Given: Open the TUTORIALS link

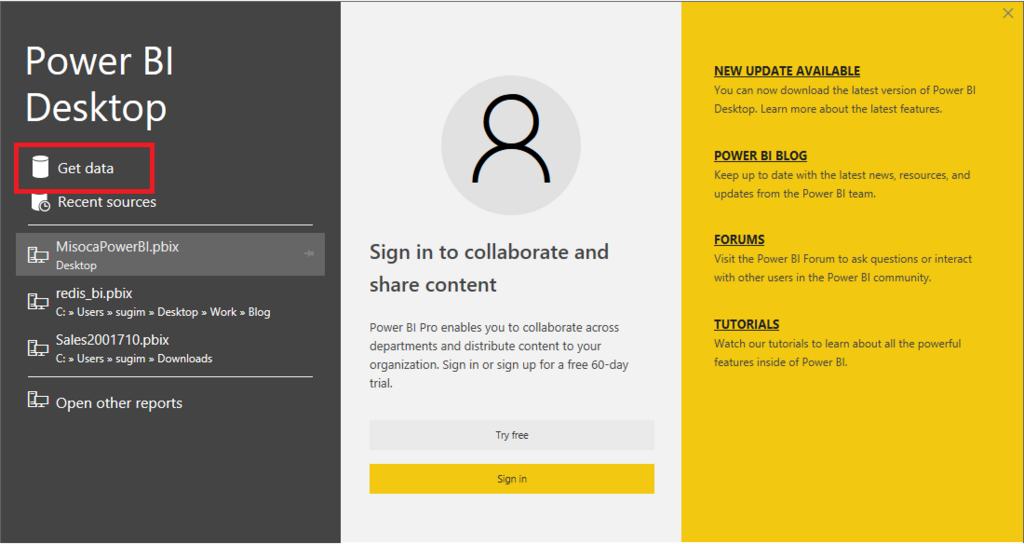Looking at the screenshot, I should (746, 325).
